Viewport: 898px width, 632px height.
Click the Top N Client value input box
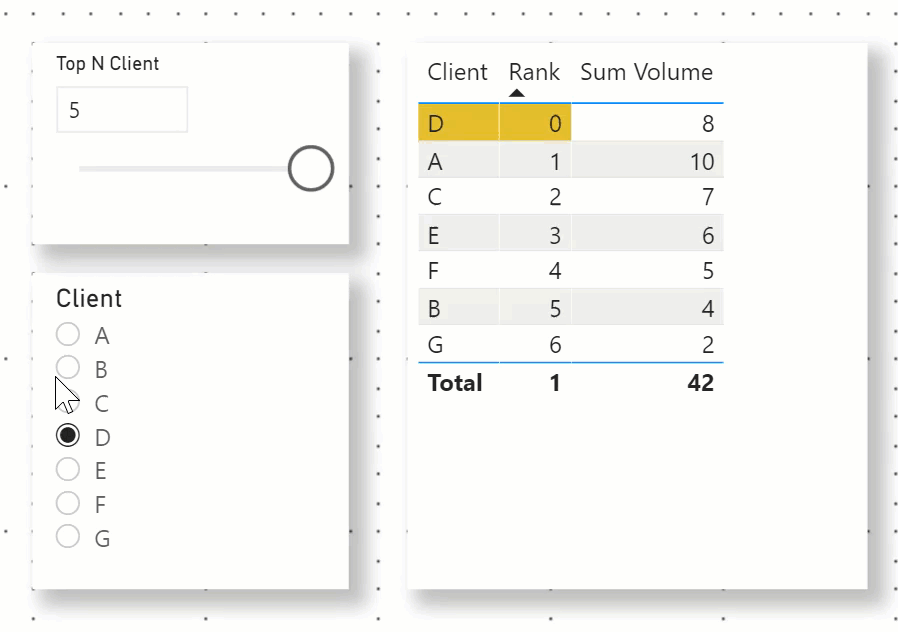pos(122,110)
